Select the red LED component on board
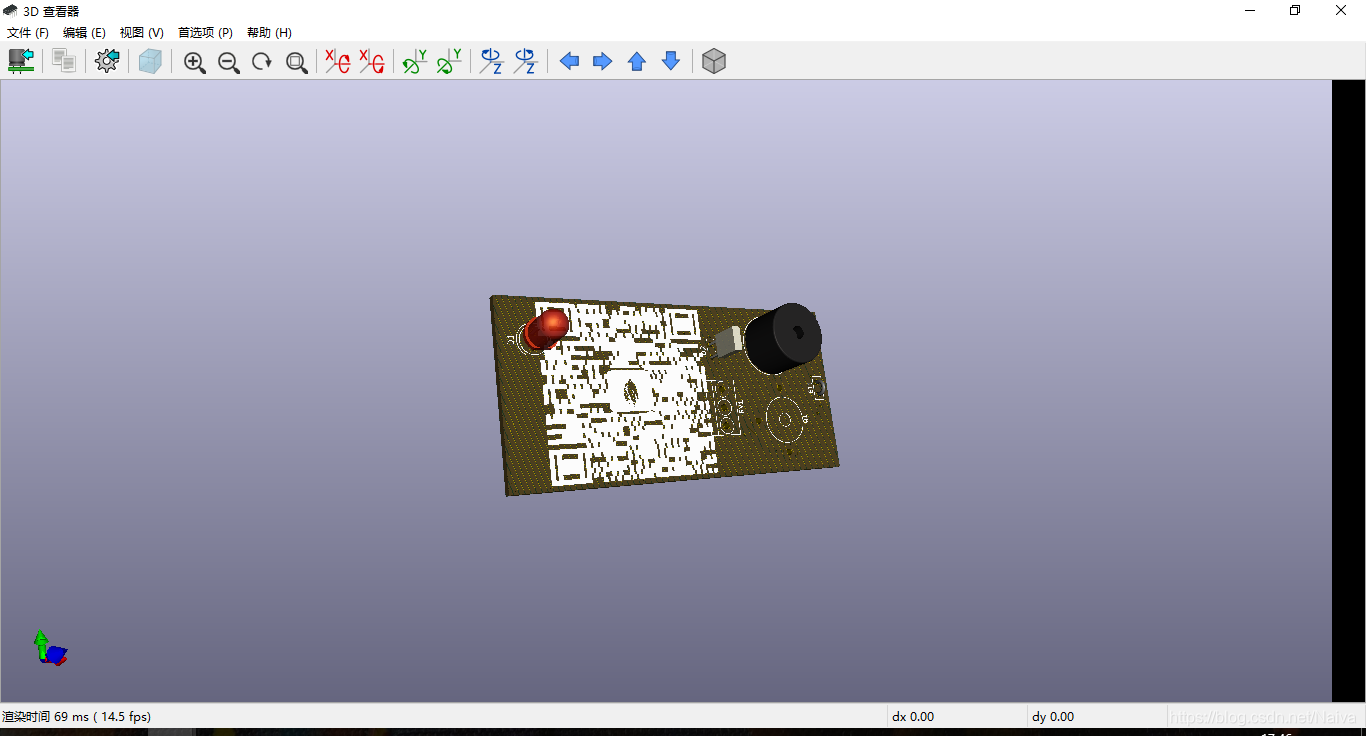This screenshot has height=736, width=1366. (545, 328)
